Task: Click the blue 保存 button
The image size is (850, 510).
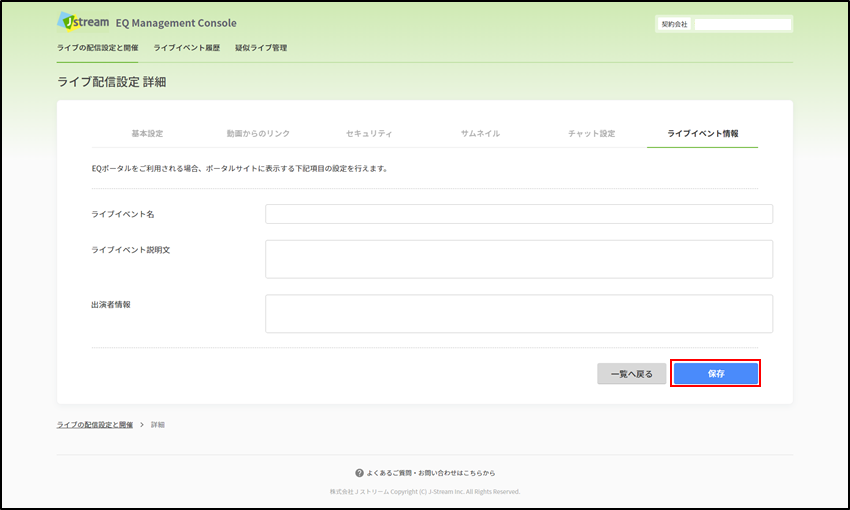Action: 716,373
